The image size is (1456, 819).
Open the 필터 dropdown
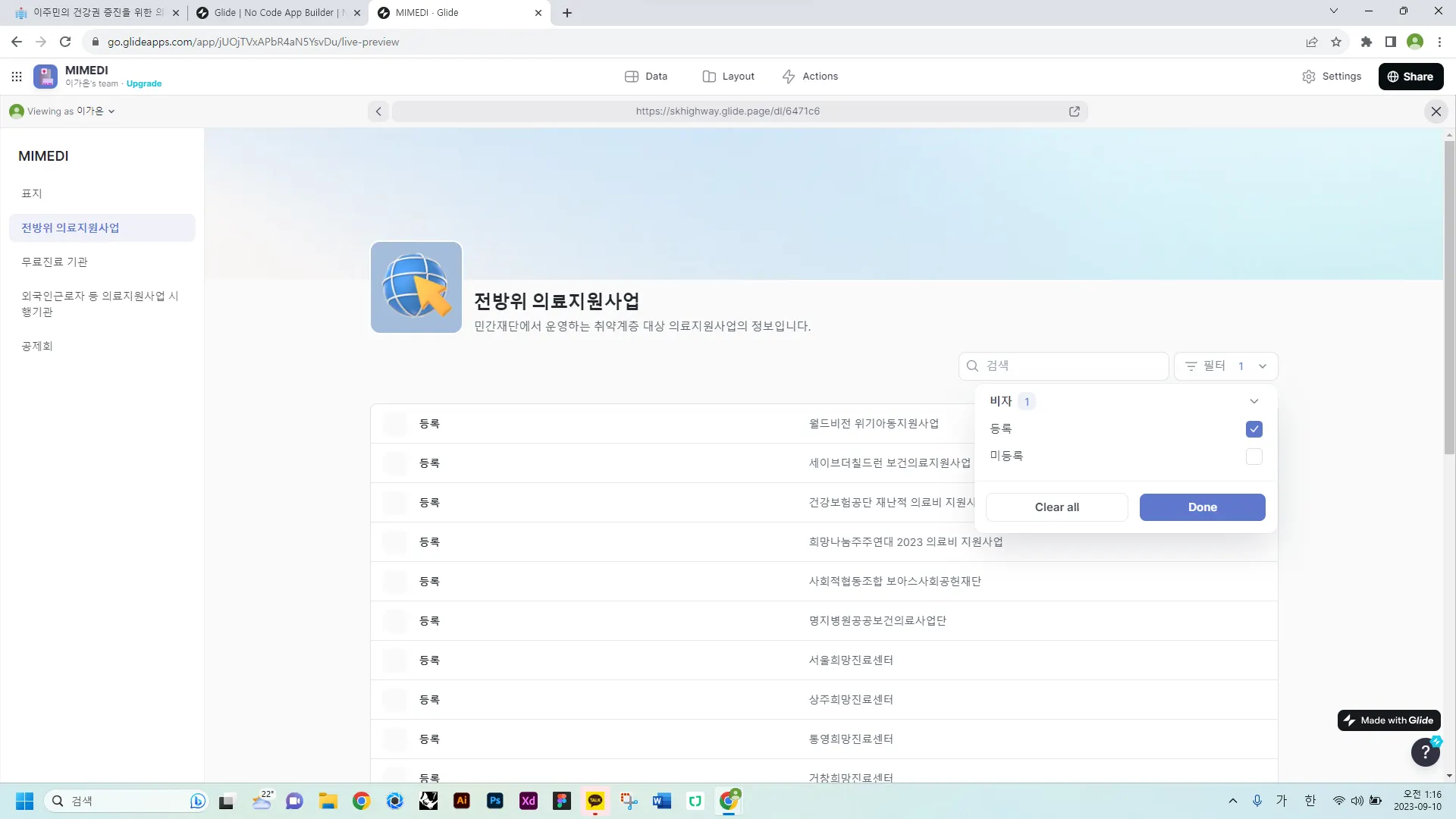click(1225, 366)
